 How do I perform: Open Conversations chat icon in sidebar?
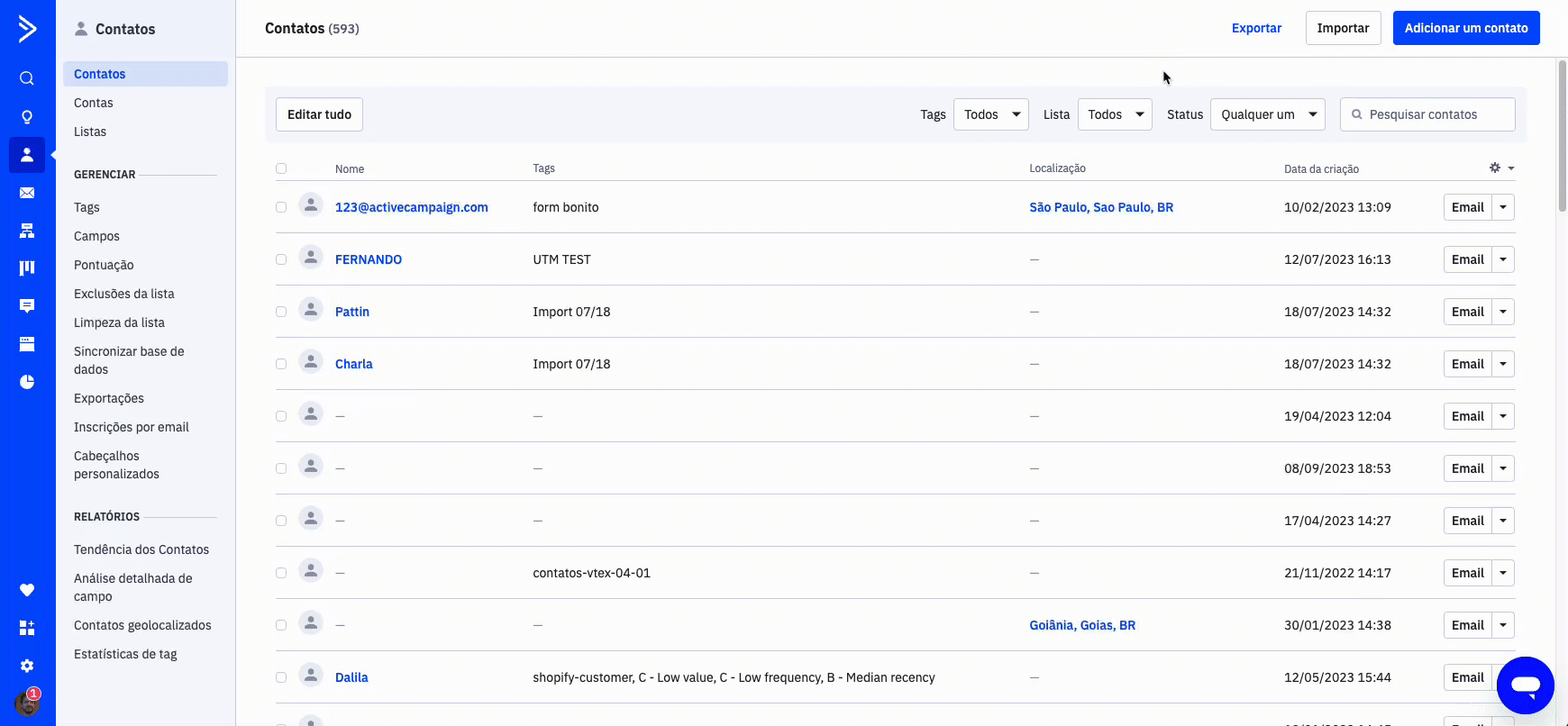coord(27,306)
